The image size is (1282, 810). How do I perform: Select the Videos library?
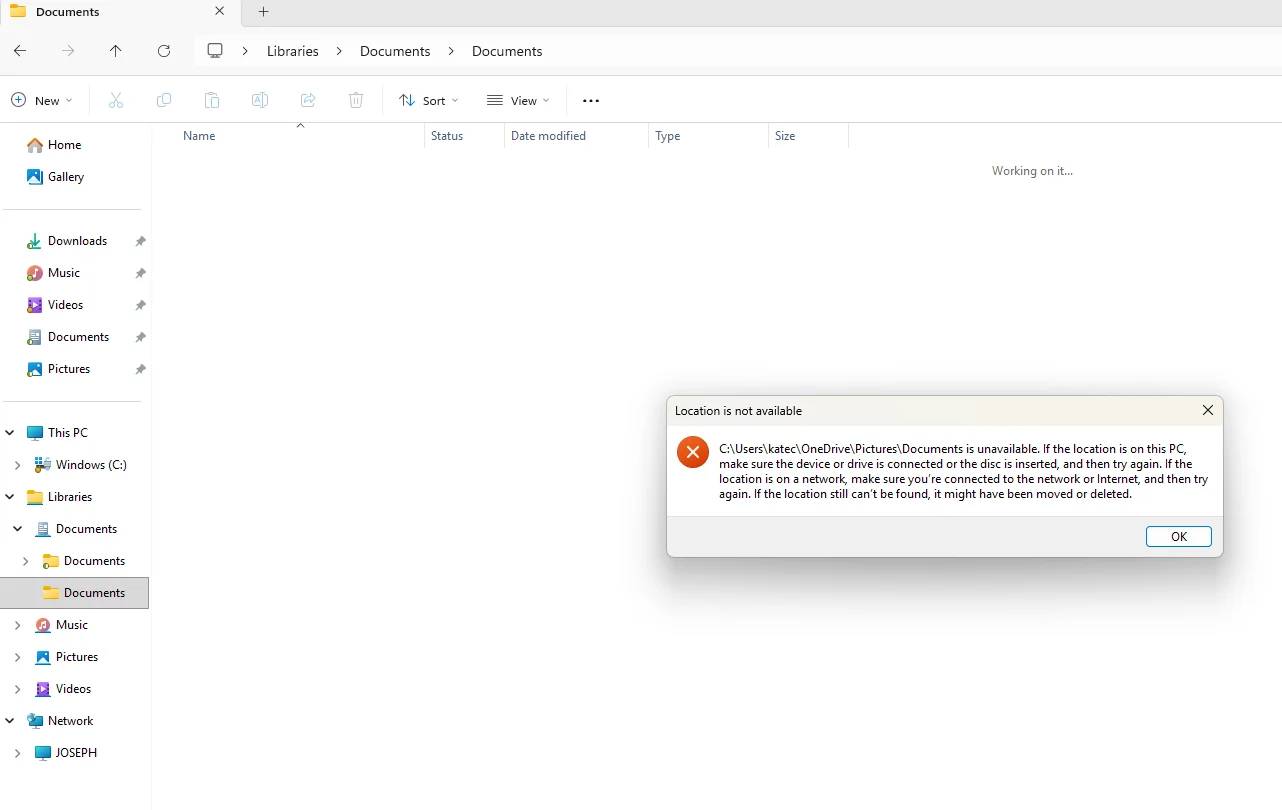[x=73, y=689]
